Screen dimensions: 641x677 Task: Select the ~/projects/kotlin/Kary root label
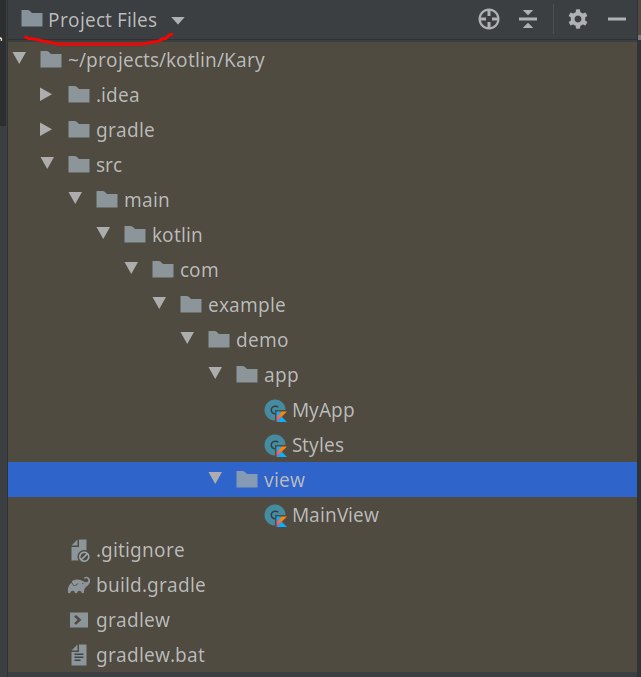166,60
